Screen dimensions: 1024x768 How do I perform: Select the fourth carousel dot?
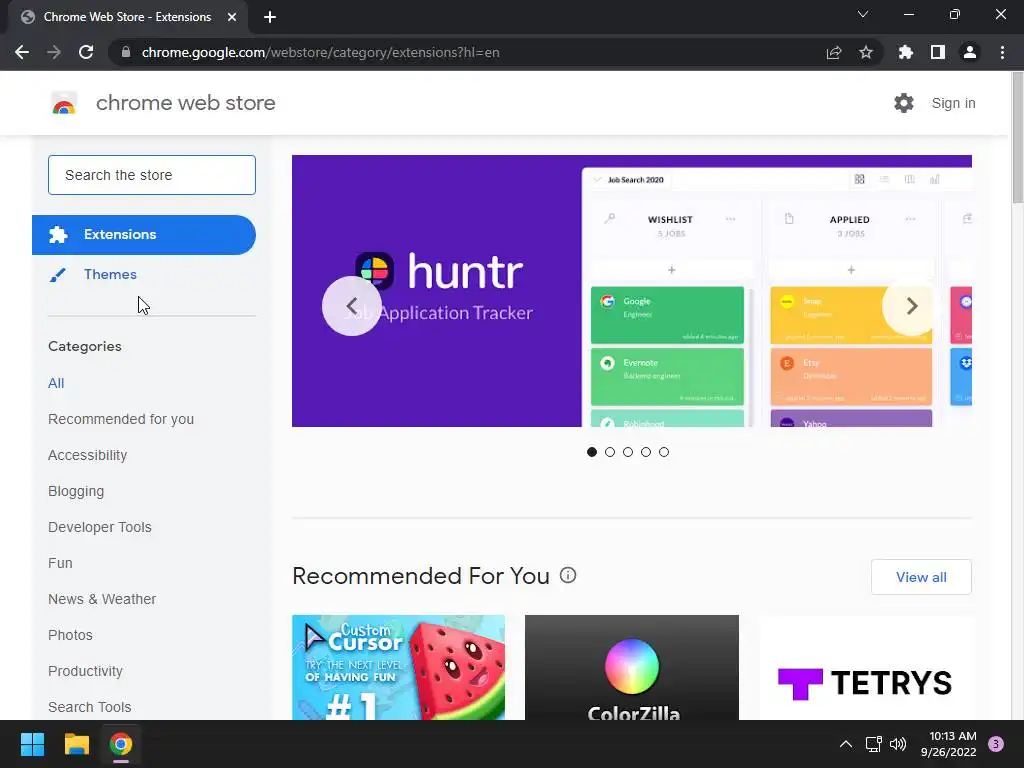pos(646,452)
